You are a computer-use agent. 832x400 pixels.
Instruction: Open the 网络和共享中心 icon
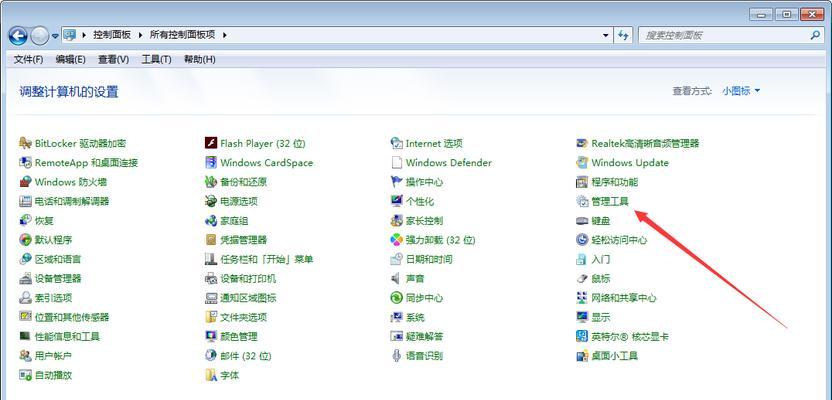pyautogui.click(x=582, y=298)
